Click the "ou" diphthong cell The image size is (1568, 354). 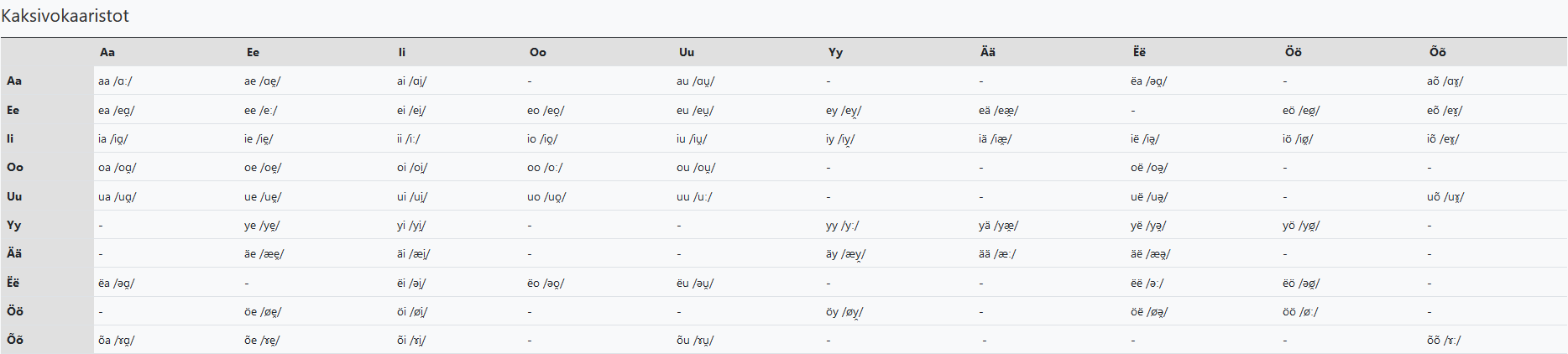[695, 168]
